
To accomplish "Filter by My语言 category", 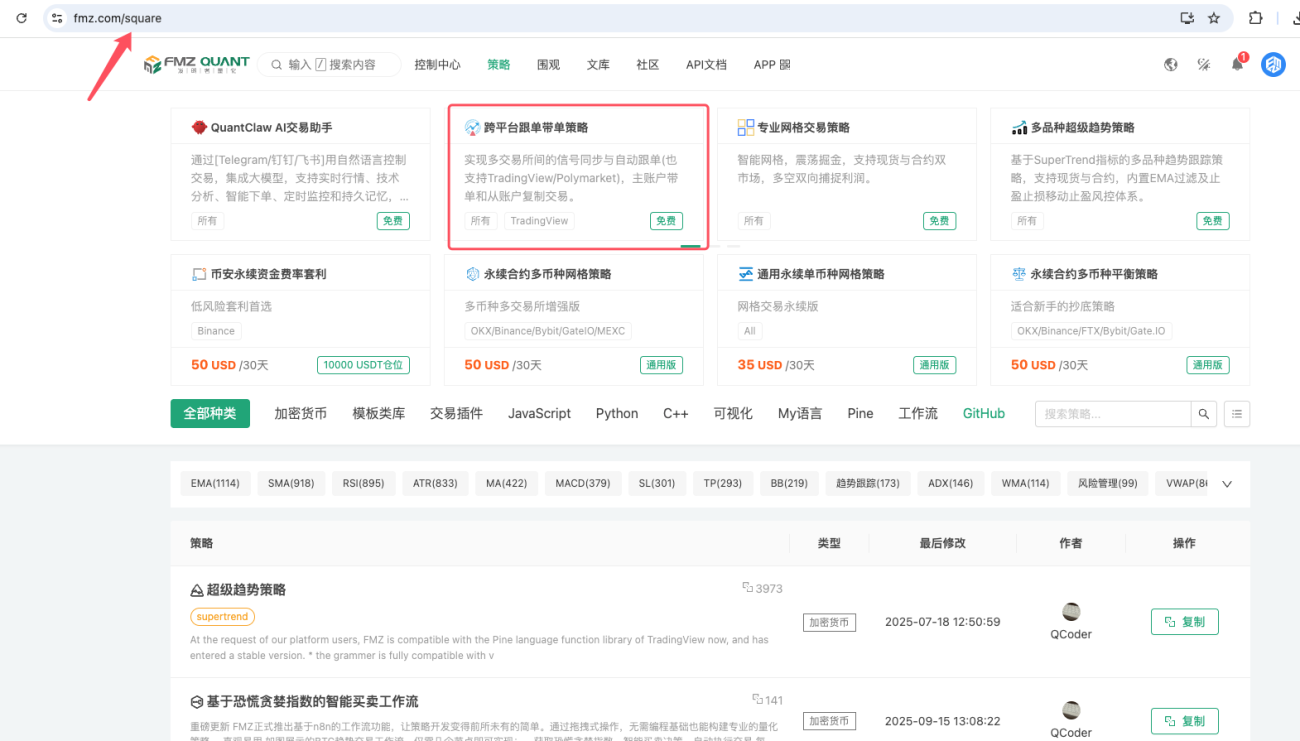I will [800, 413].
